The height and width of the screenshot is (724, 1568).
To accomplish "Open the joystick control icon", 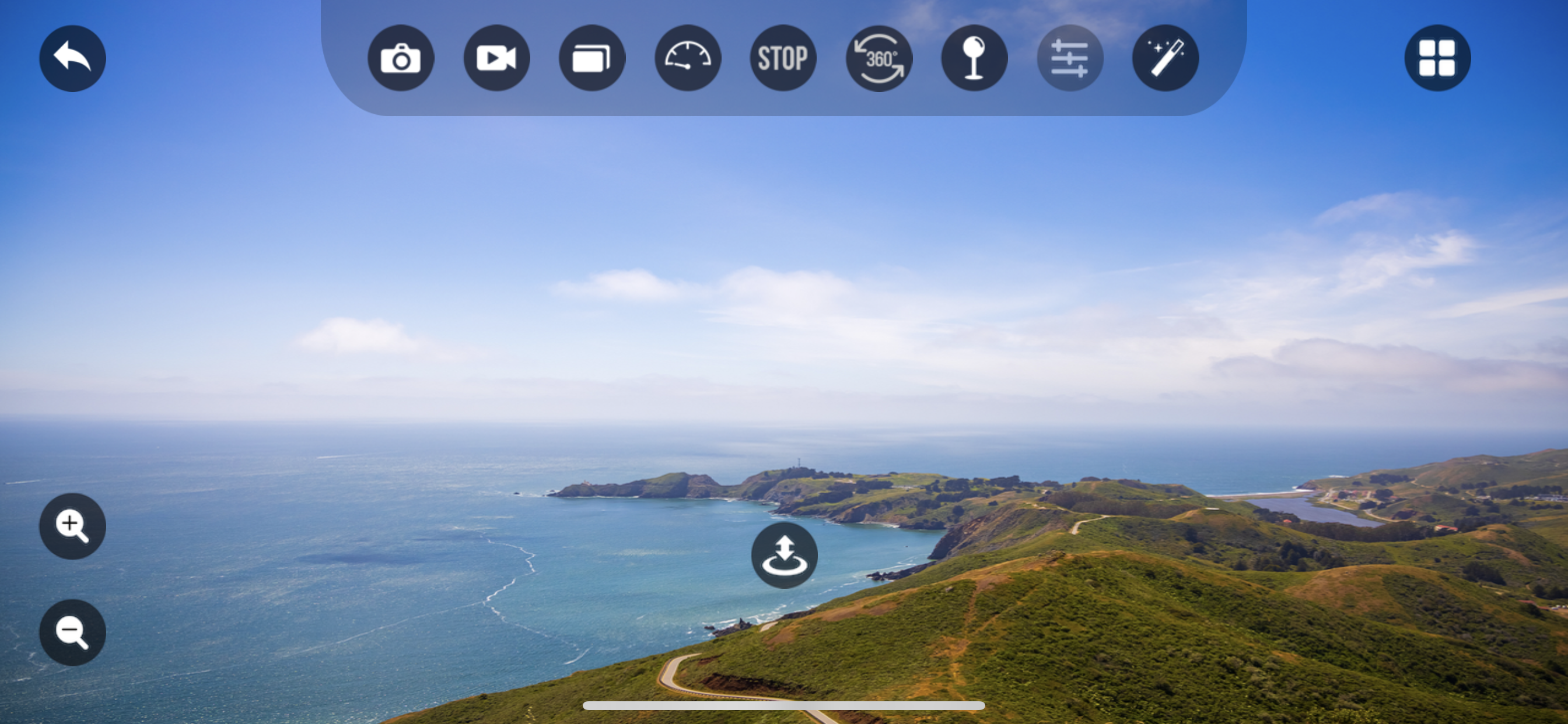I will tap(974, 58).
